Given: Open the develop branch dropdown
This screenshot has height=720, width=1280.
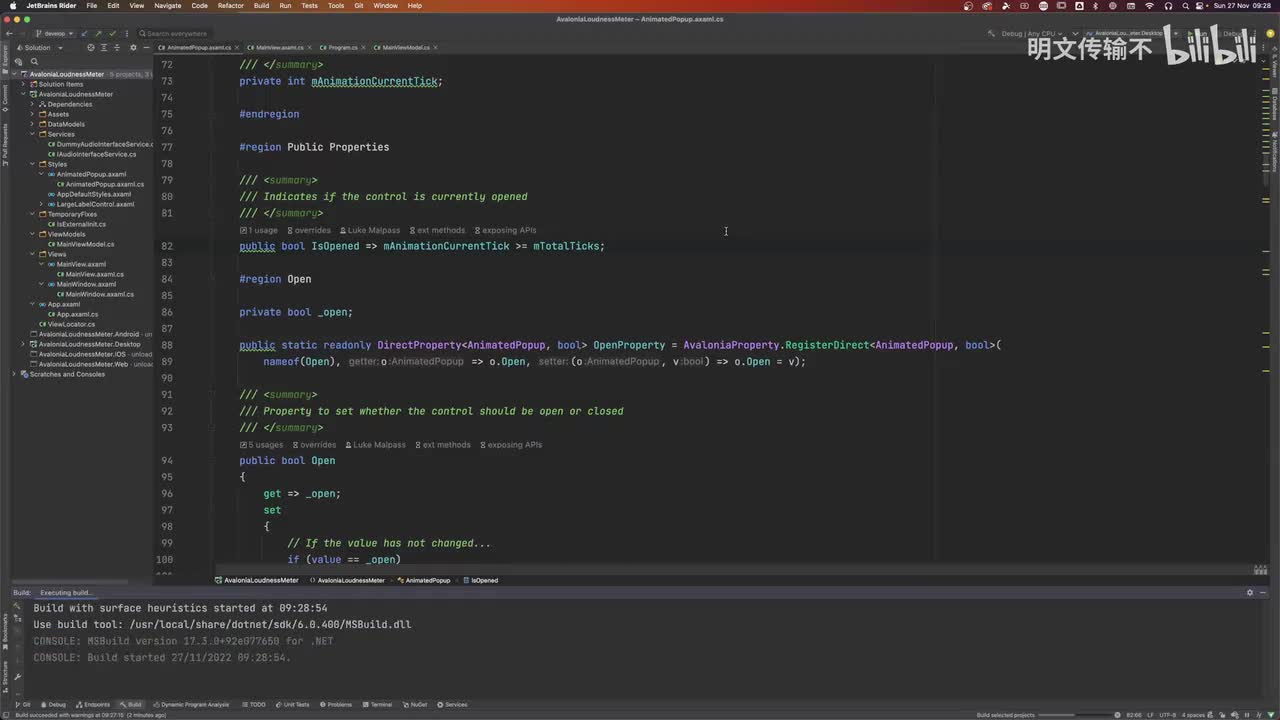Looking at the screenshot, I should pos(54,33).
